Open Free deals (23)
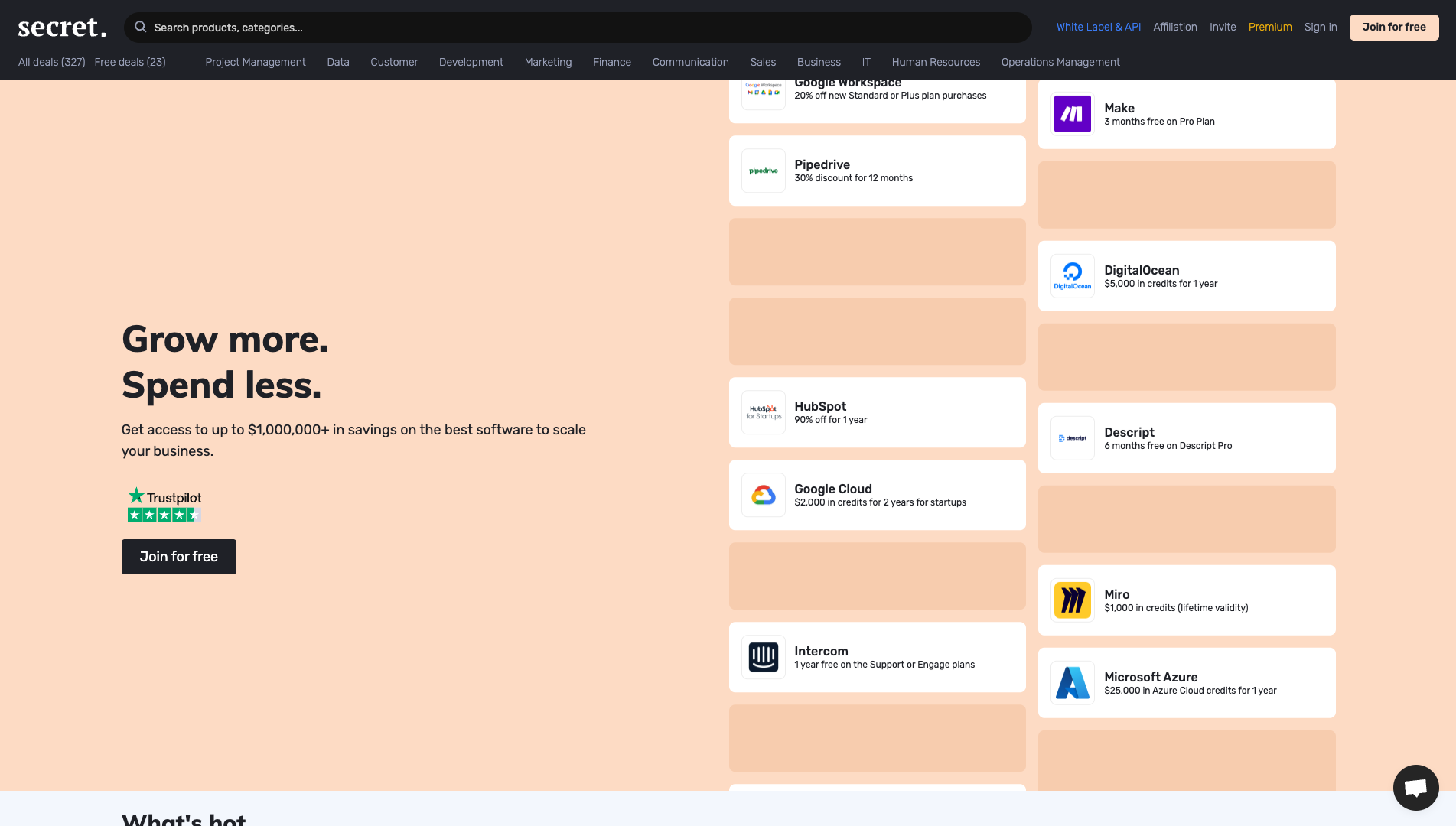The image size is (1456, 826). point(129,62)
